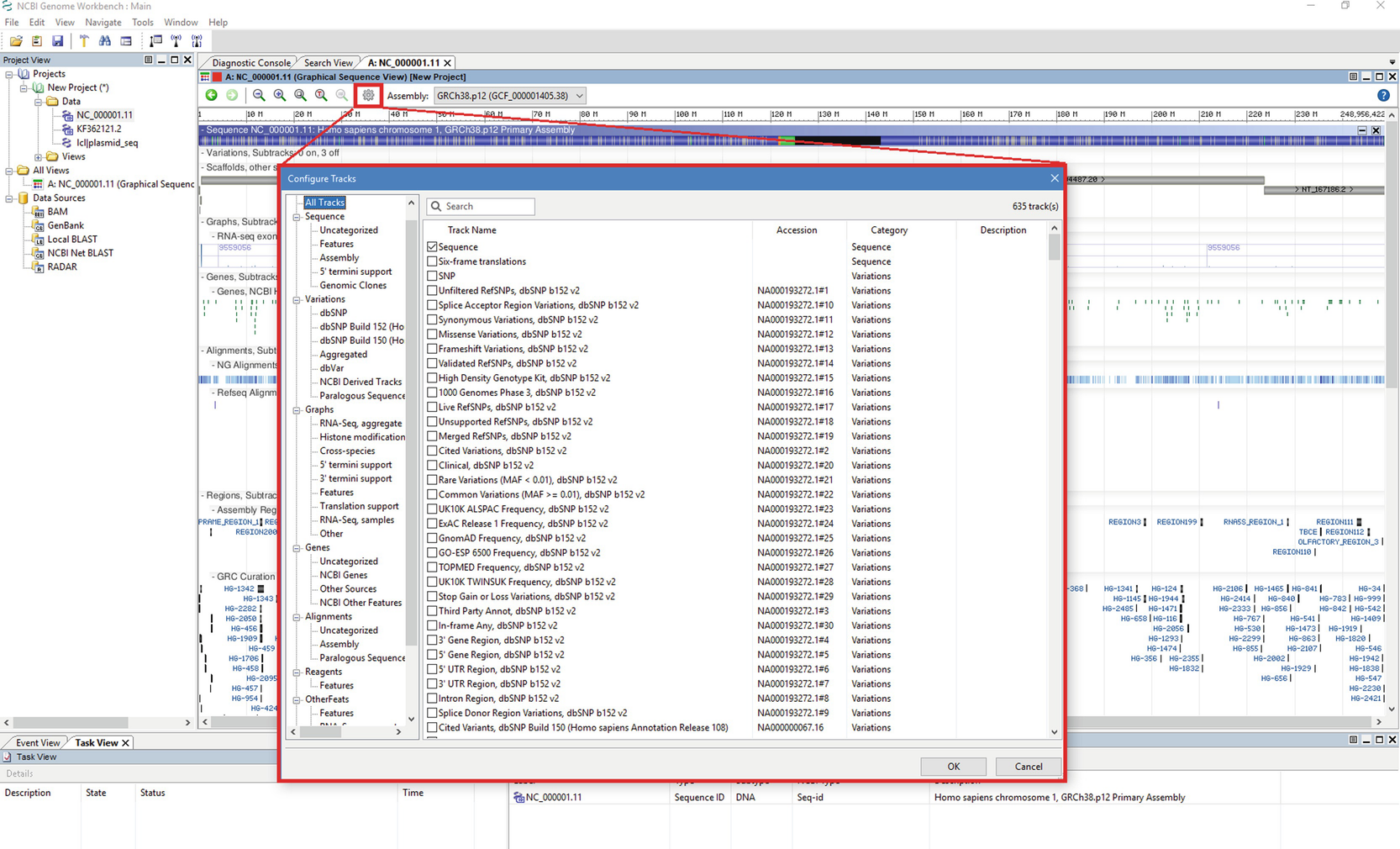Sort by the Track Name column header
1400x849 pixels.
coord(471,230)
